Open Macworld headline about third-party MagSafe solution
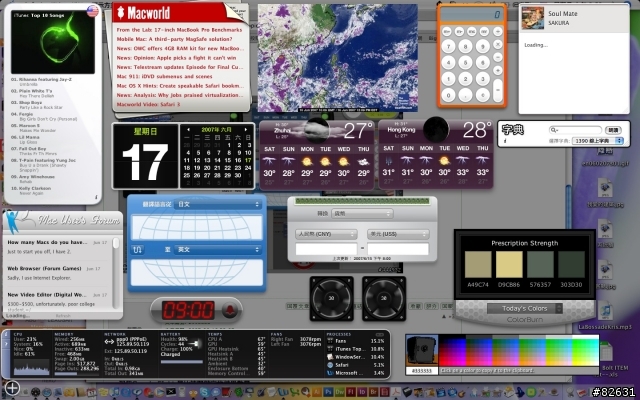 coord(174,39)
